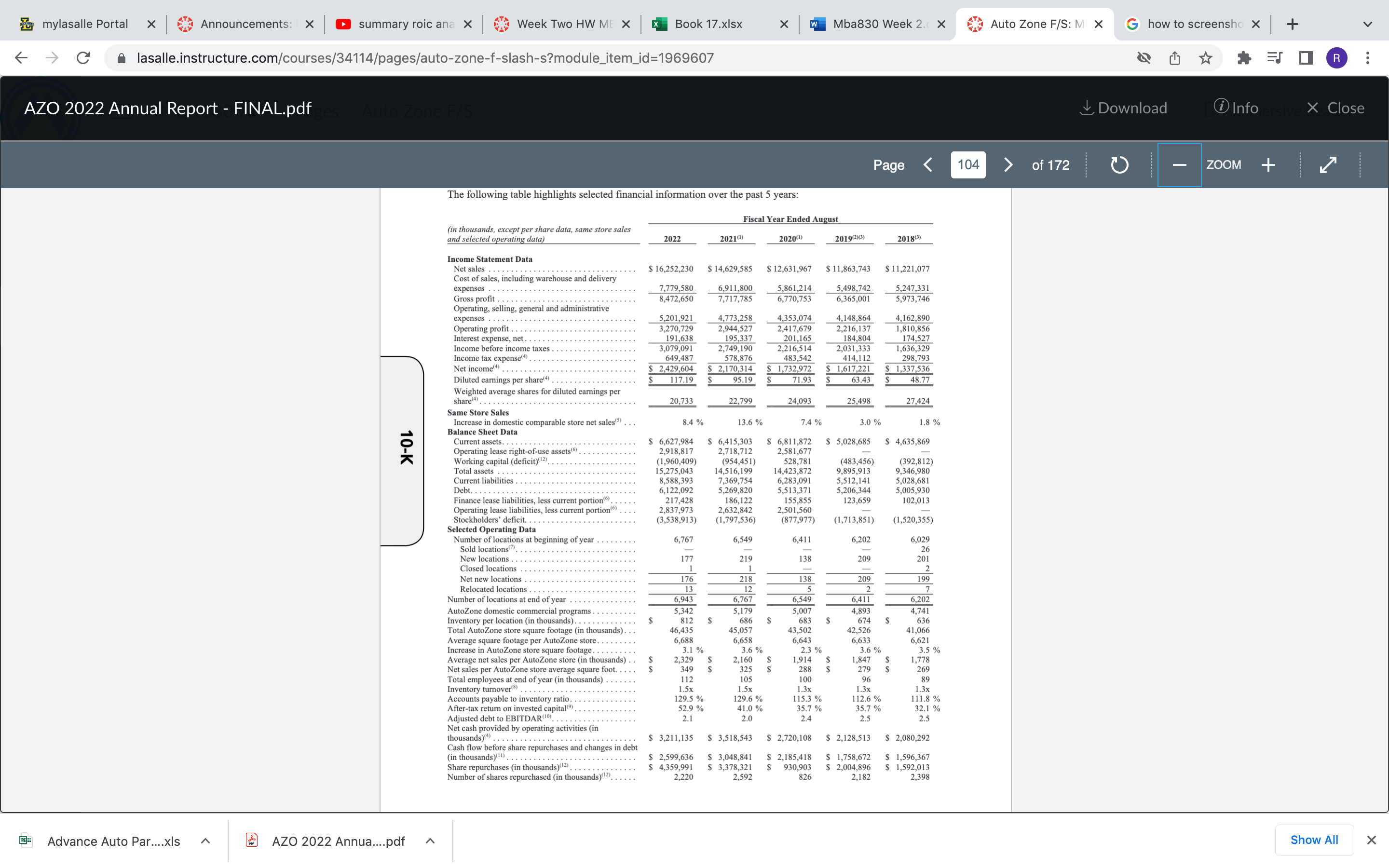Toggle the hidden-eye icon in the address bar

click(x=1144, y=57)
